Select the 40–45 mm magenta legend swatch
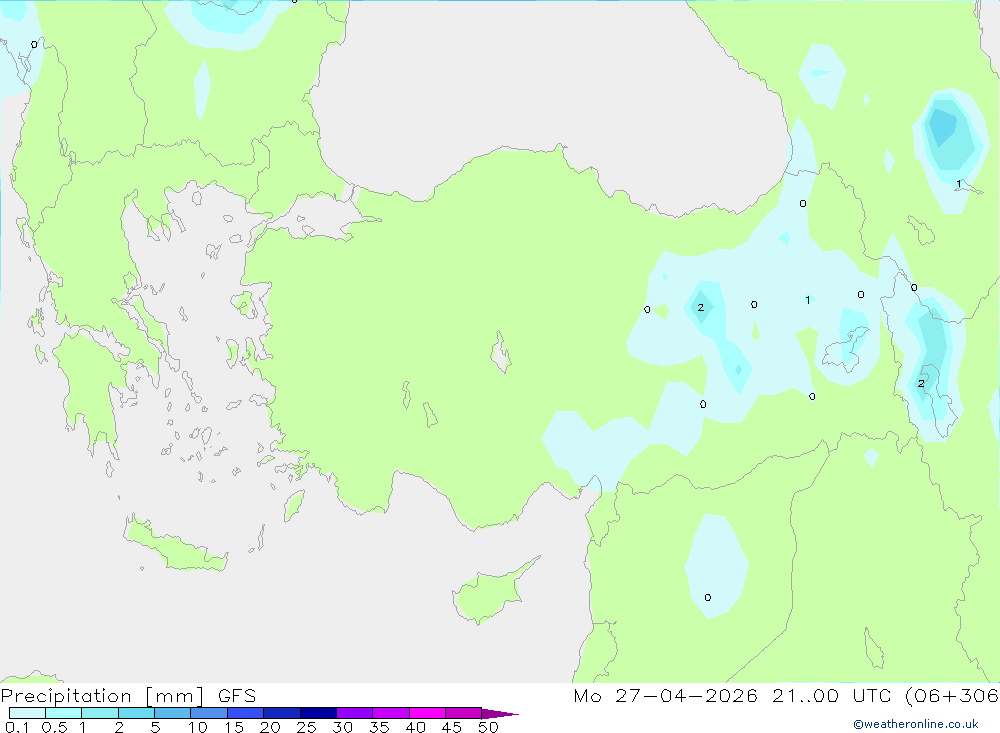1000x733 pixels. pyautogui.click(x=427, y=713)
